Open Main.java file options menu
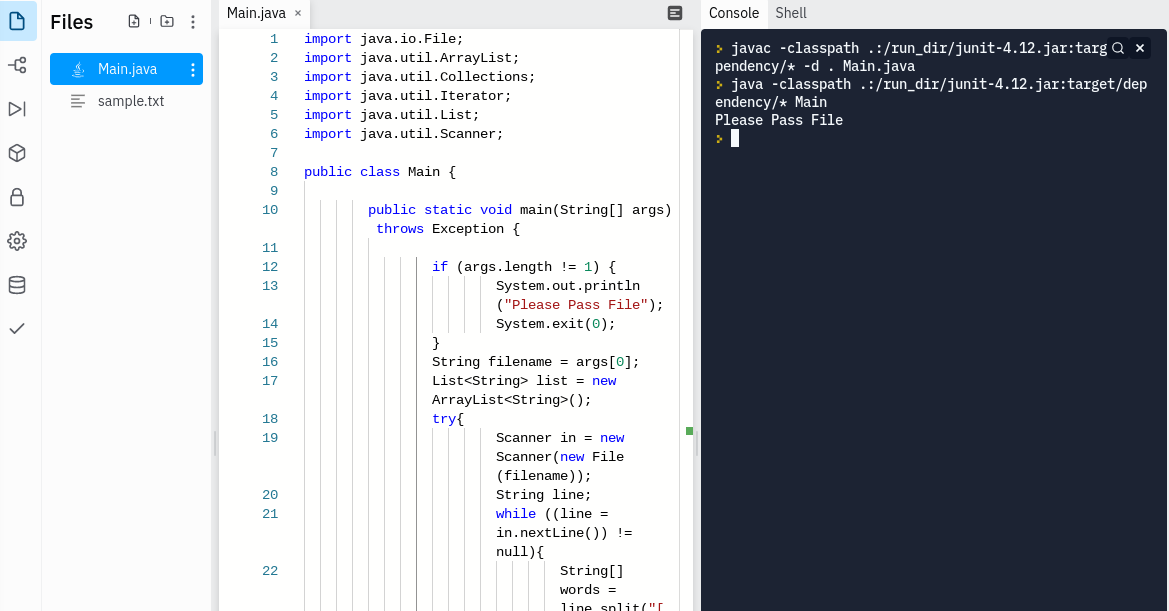The image size is (1169, 611). (193, 69)
